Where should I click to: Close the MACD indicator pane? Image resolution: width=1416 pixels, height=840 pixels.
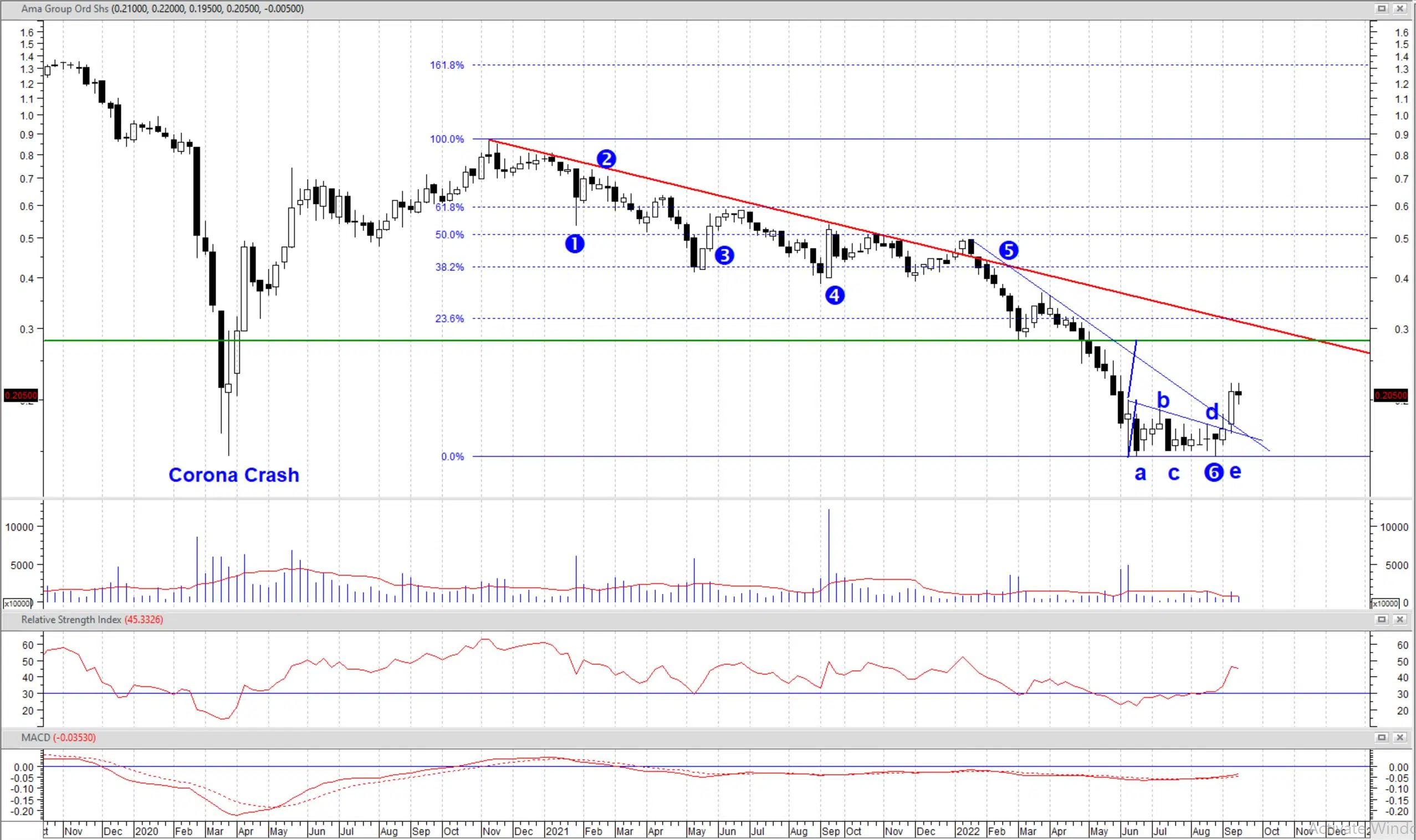click(1399, 737)
